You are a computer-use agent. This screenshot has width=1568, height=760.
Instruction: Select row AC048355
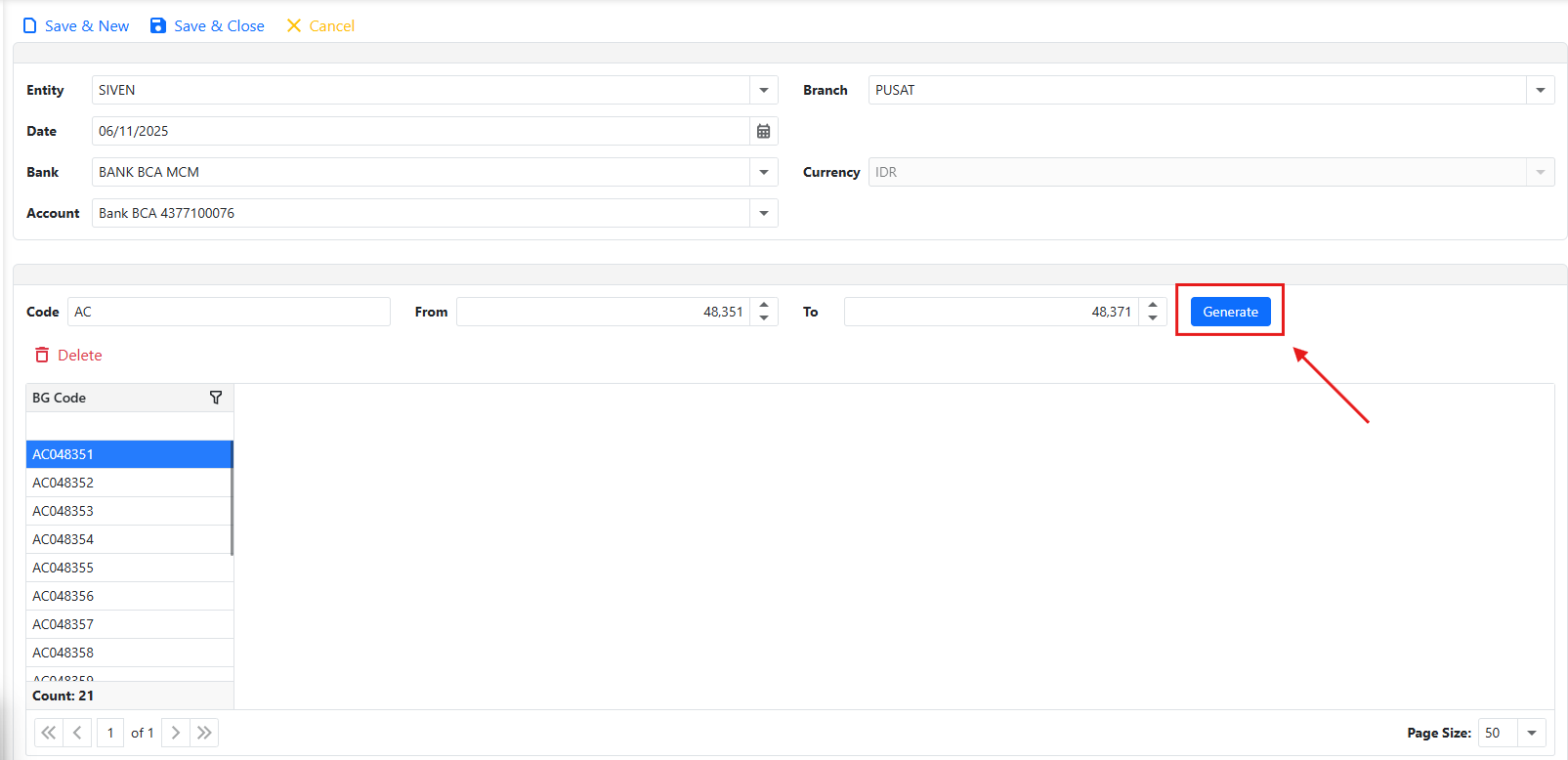(129, 568)
